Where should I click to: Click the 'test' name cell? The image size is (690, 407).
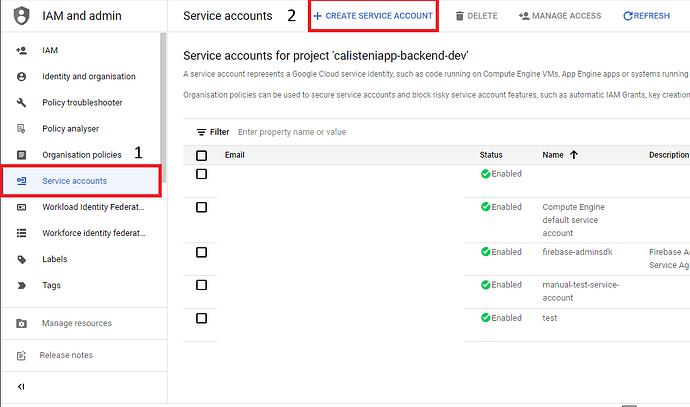(550, 318)
